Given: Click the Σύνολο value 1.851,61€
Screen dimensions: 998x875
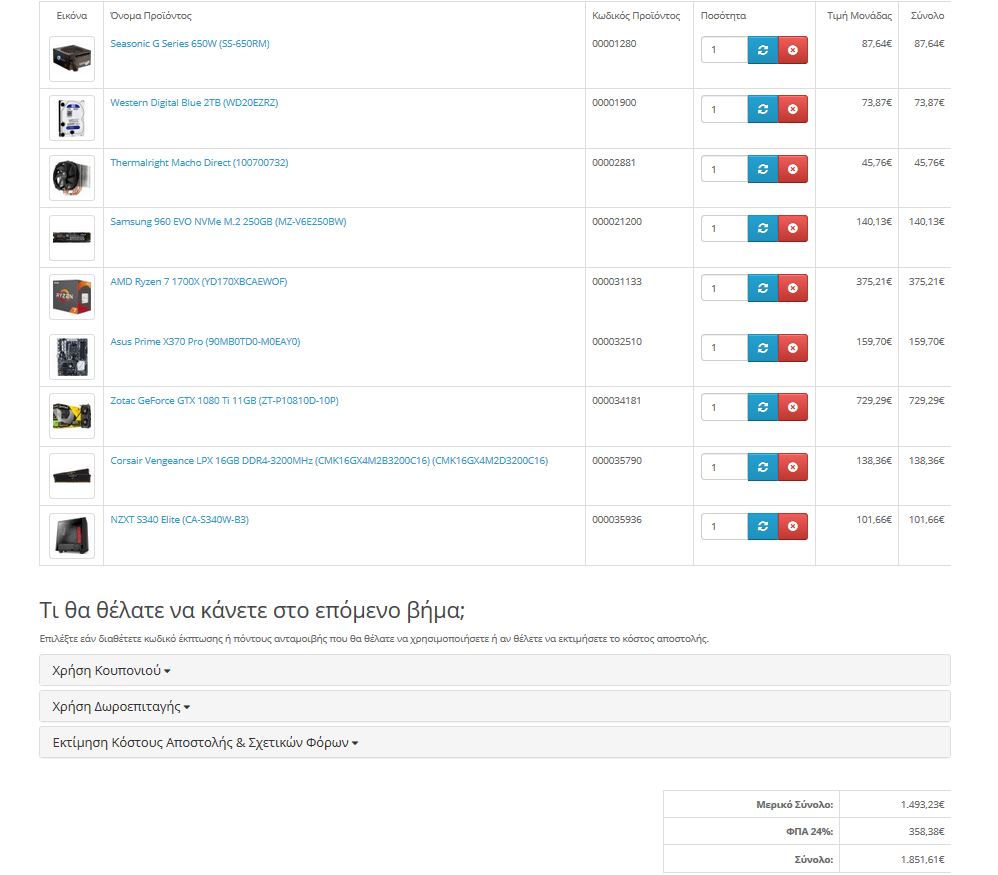Looking at the screenshot, I should tap(922, 859).
